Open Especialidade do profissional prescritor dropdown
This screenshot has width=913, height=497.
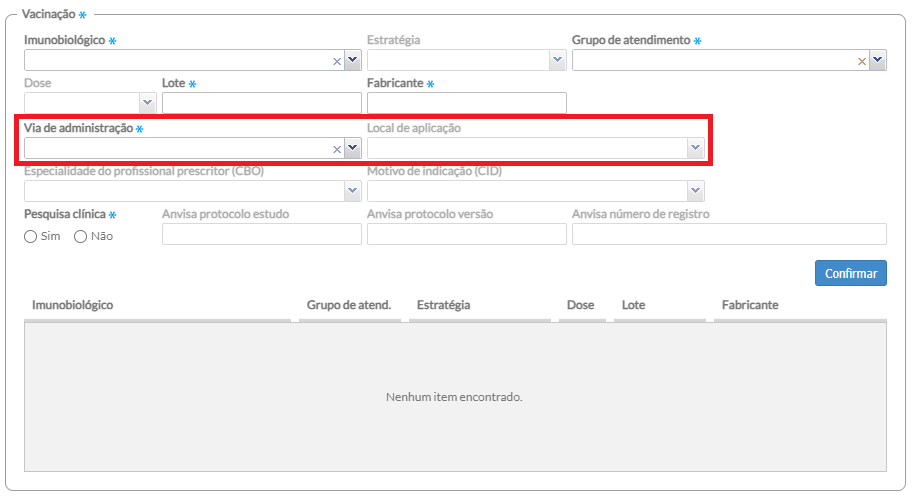tap(352, 190)
